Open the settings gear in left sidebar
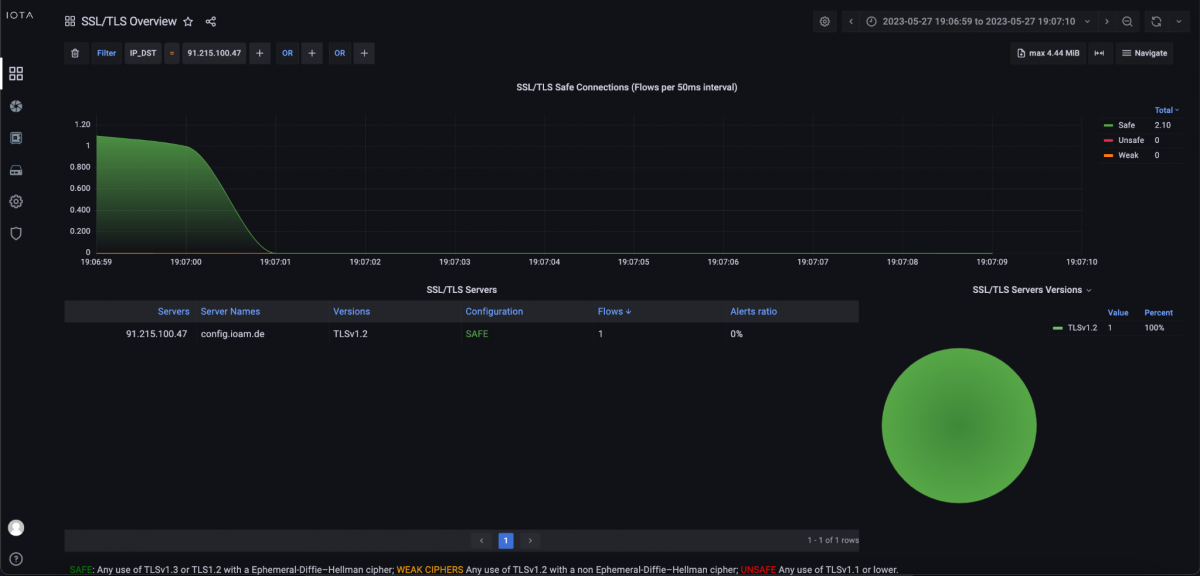This screenshot has height=576, width=1200. [16, 201]
